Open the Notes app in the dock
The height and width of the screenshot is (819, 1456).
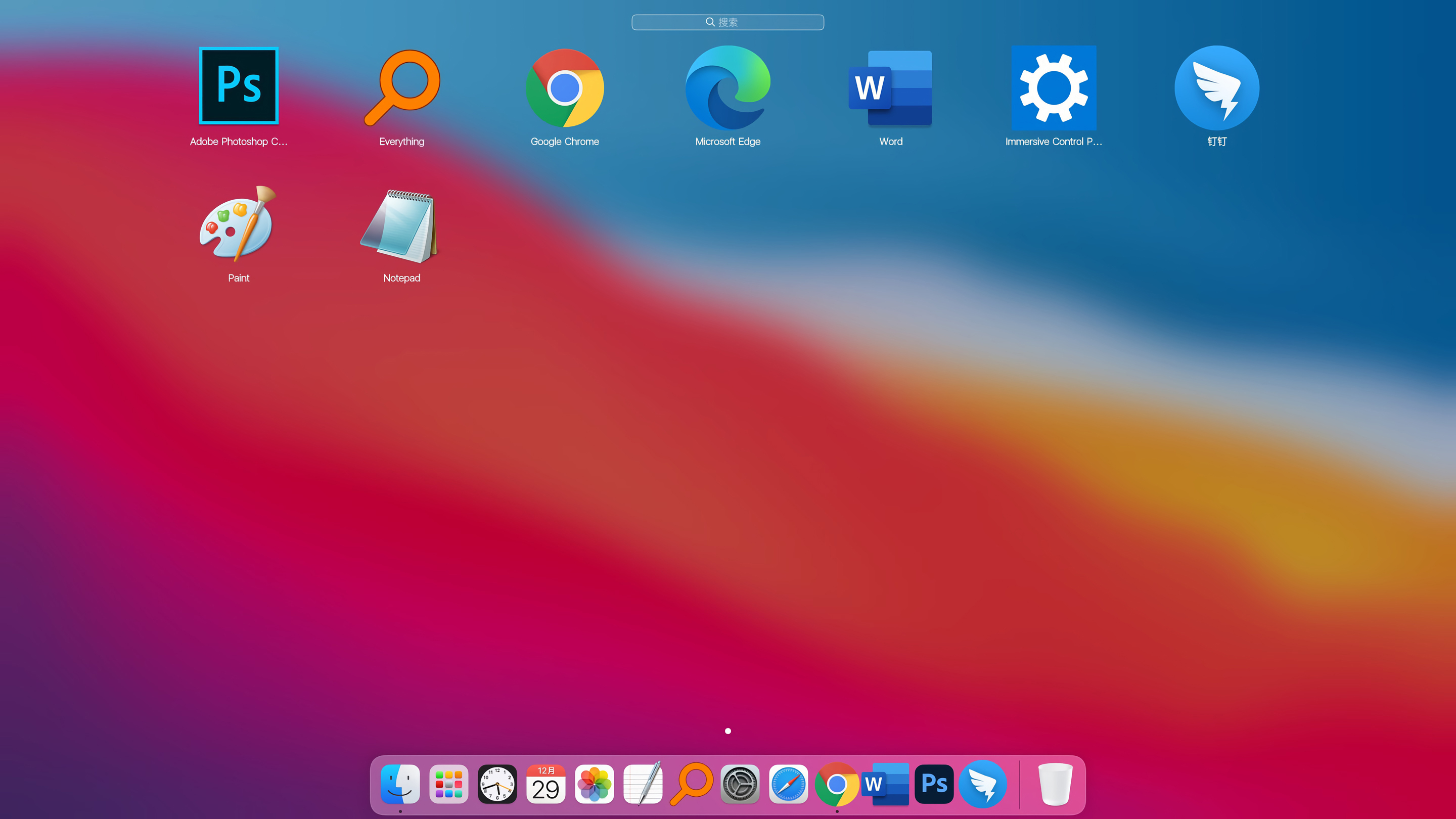coord(643,784)
